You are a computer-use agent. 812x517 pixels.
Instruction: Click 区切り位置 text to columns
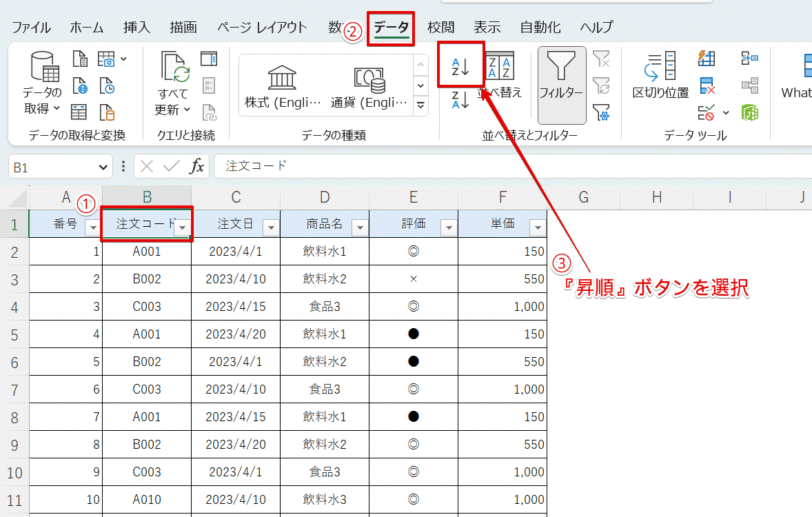coord(660,75)
